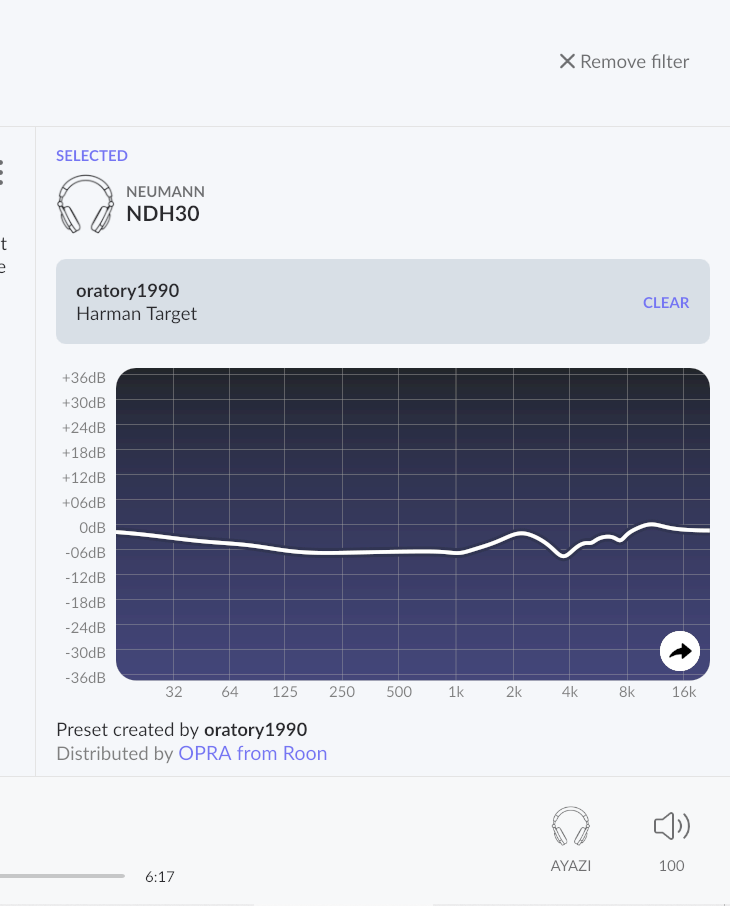Click the AYAZI device label
Viewport: 730px width, 906px height.
[x=571, y=866]
